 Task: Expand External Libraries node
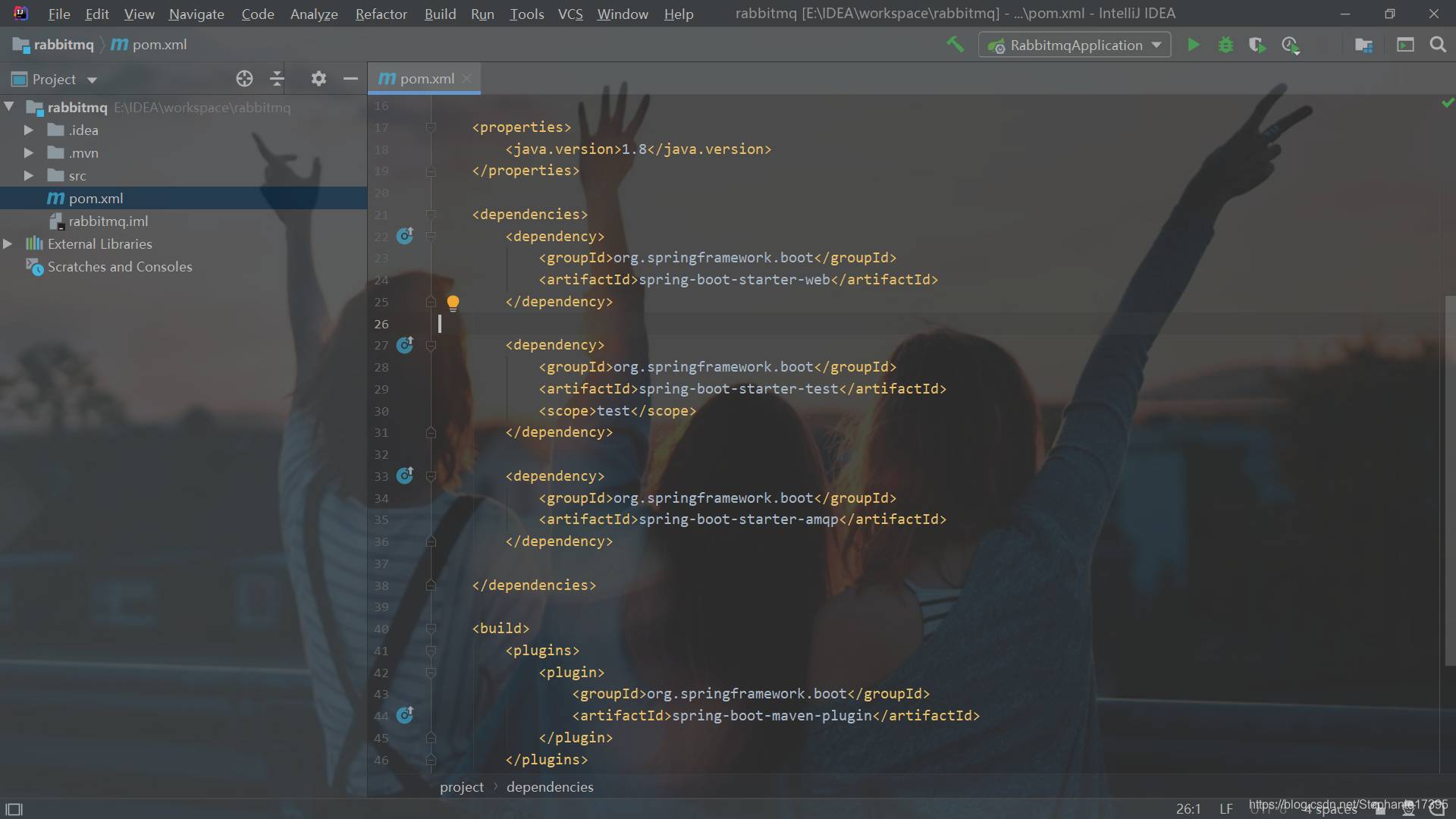8,244
